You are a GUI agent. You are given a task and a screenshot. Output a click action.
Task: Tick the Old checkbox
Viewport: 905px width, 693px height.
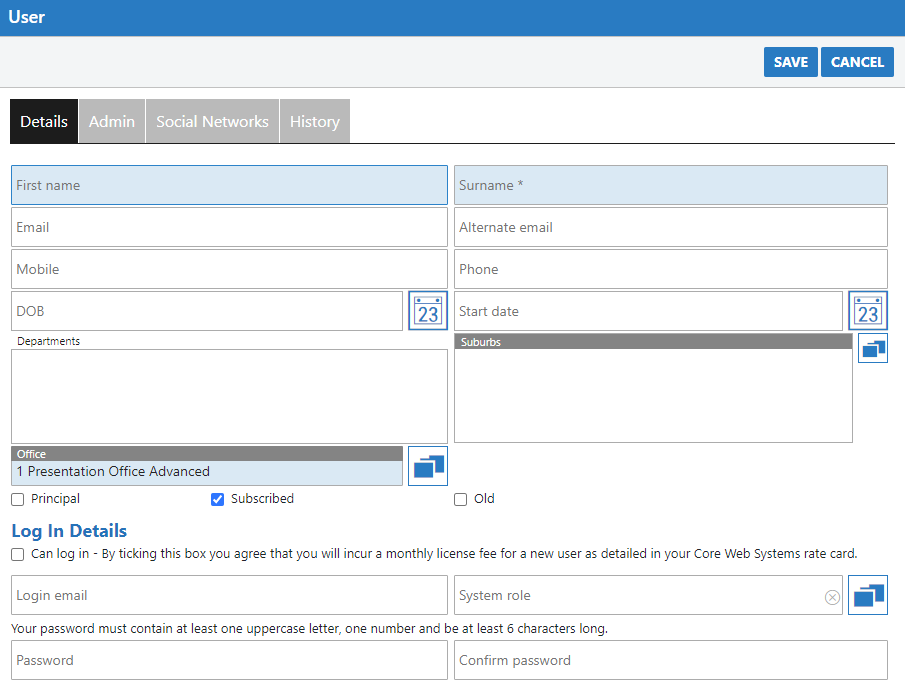coord(461,499)
